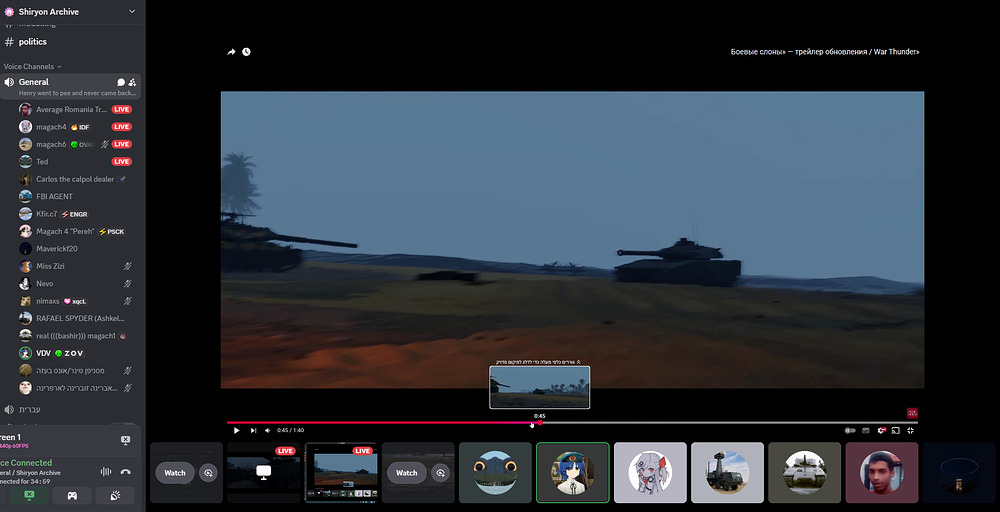Viewport: 1000px width, 512px height.
Task: Toggle noise suppression waveform icon
Action: point(106,472)
